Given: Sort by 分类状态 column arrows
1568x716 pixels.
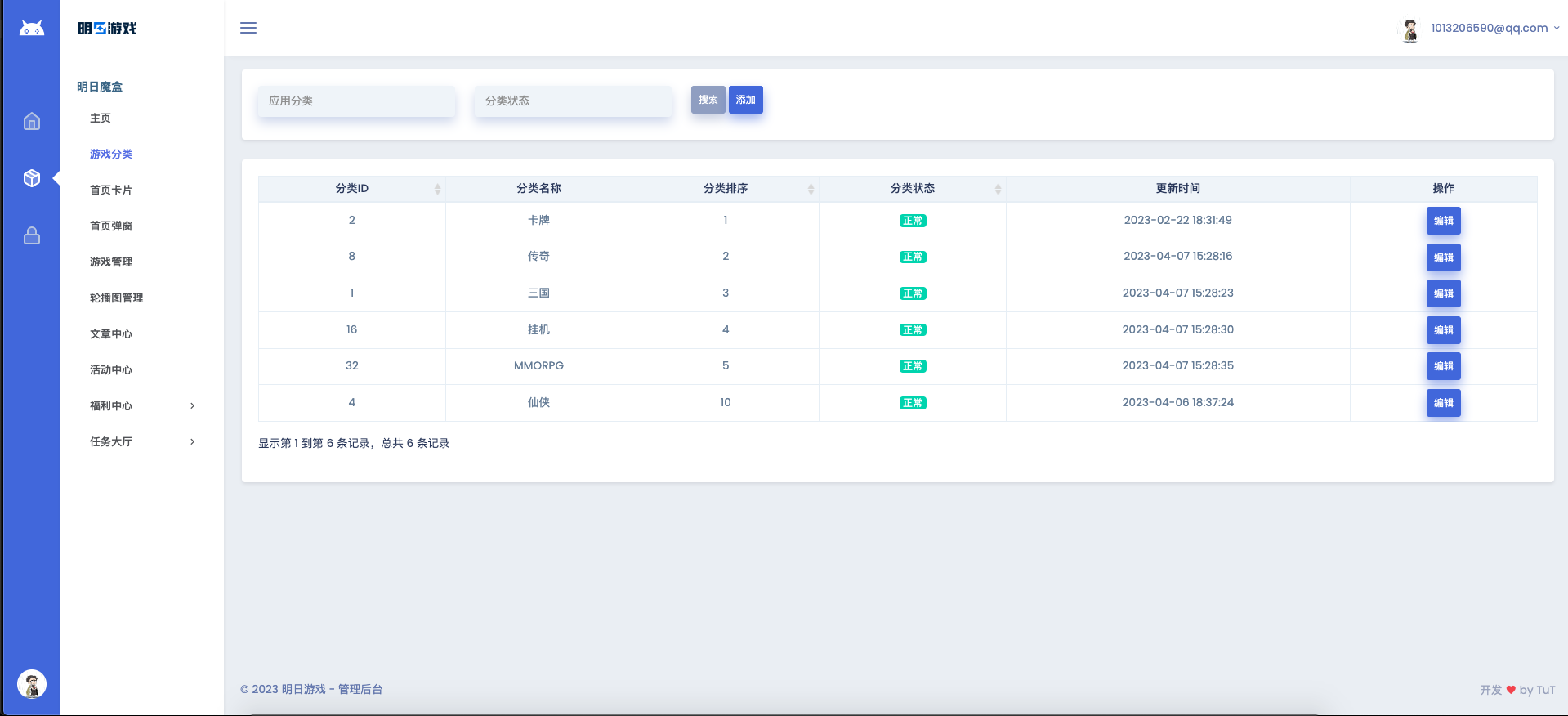Looking at the screenshot, I should point(998,189).
